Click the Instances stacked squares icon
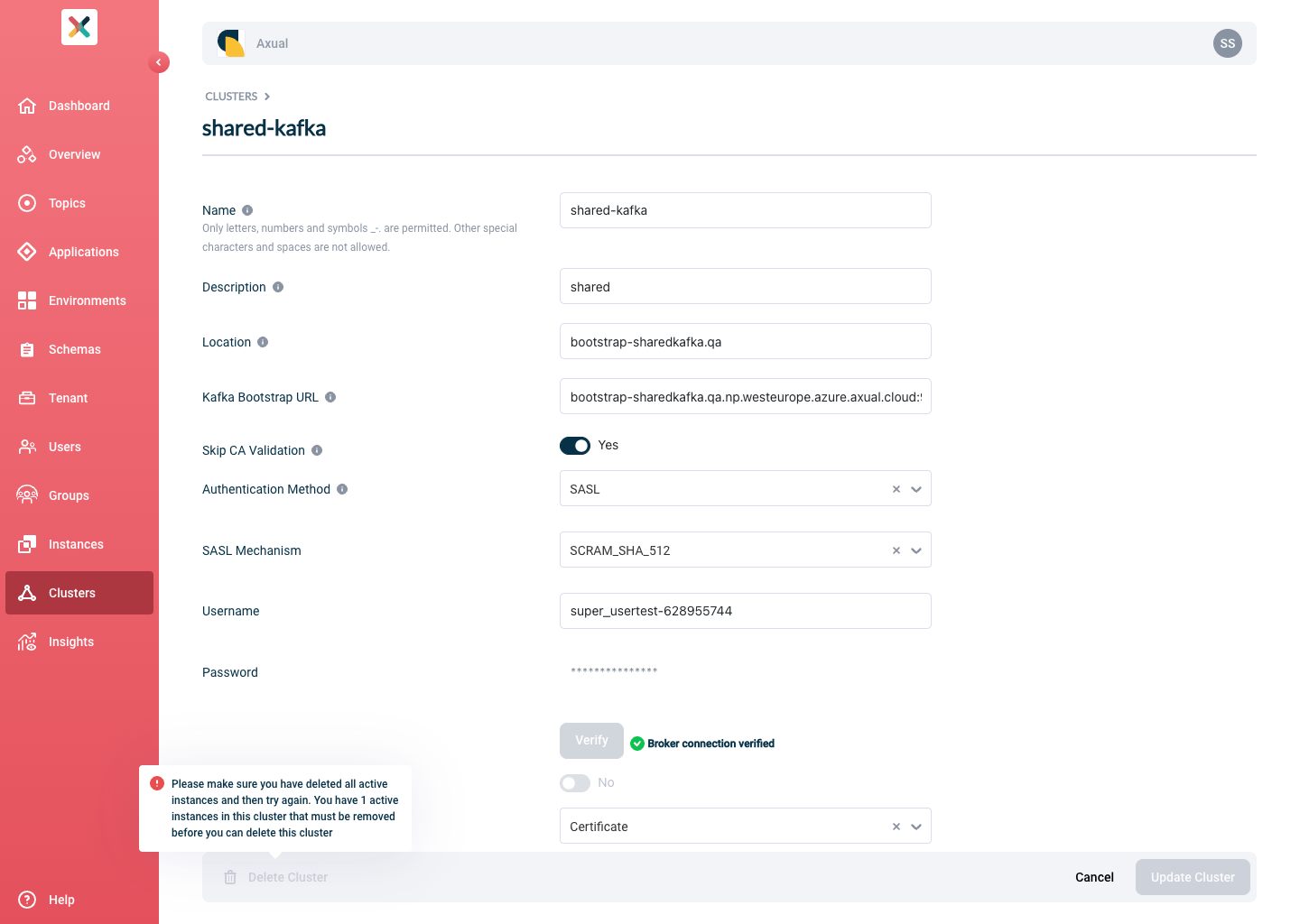 tap(27, 544)
